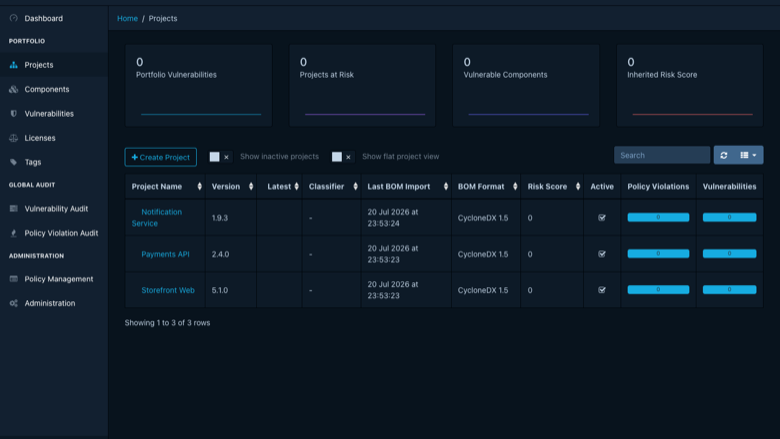Click Vulnerabilities bar for Notification Service
Image resolution: width=780 pixels, height=439 pixels.
click(729, 217)
